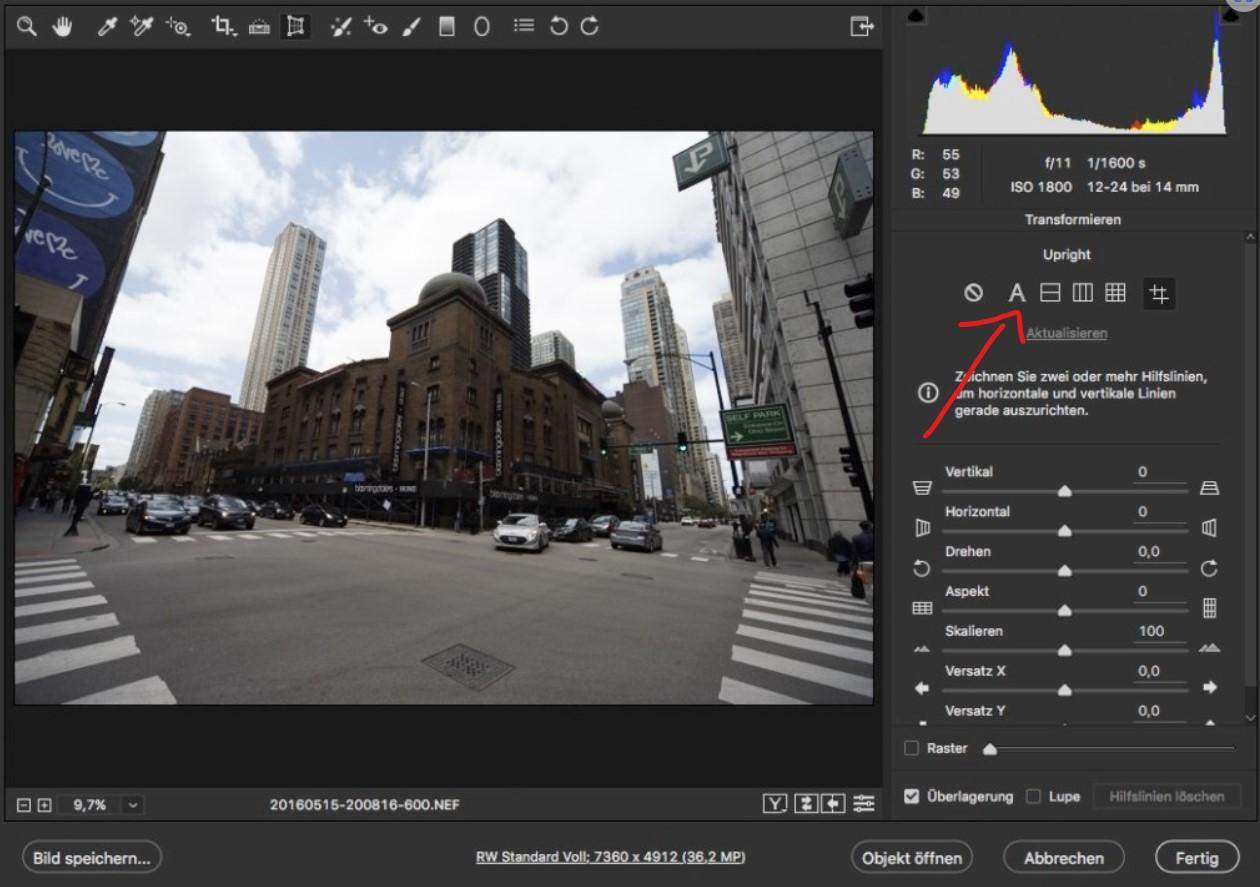This screenshot has height=887, width=1260.
Task: Select the Zoom tool
Action: point(26,27)
